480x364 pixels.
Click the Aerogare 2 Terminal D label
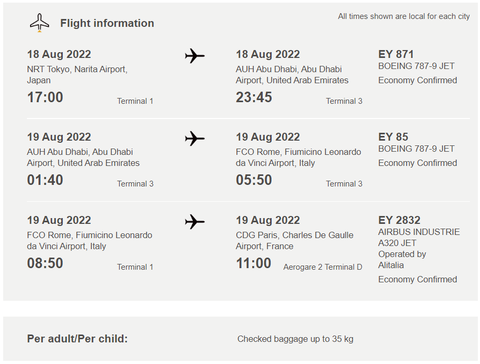coord(323,267)
